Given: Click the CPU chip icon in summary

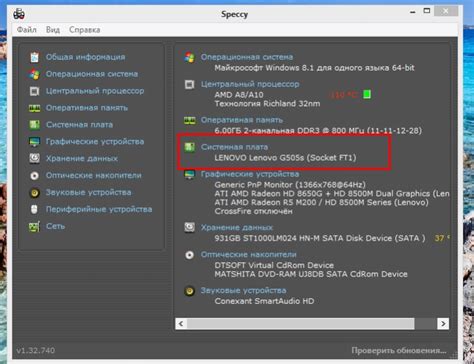Looking at the screenshot, I should (190, 84).
